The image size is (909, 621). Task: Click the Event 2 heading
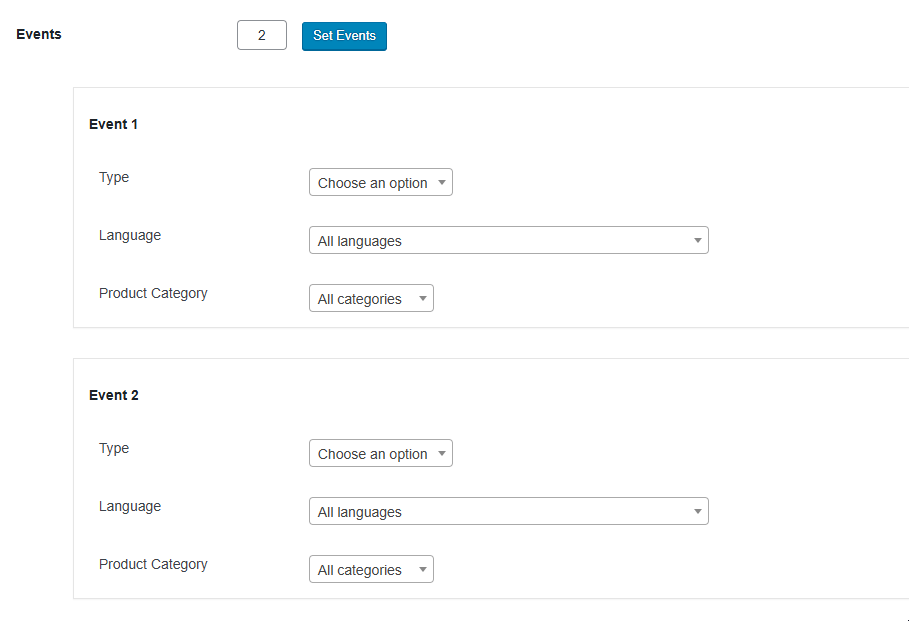pyautogui.click(x=113, y=395)
